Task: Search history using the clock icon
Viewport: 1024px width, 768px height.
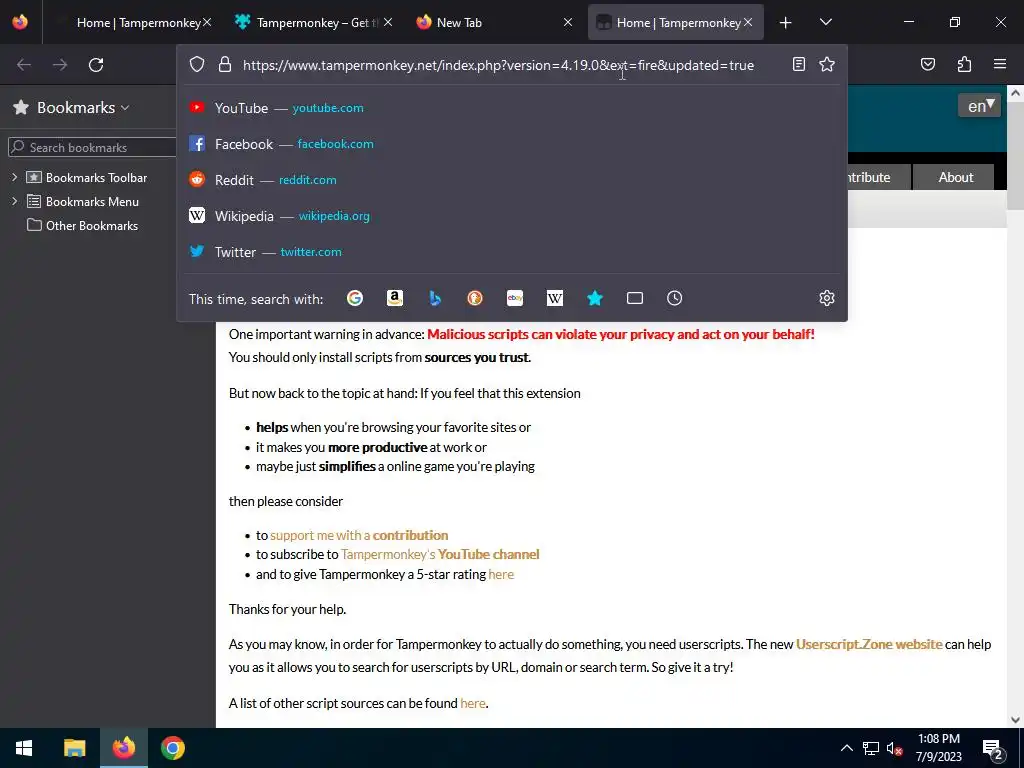Action: [675, 298]
